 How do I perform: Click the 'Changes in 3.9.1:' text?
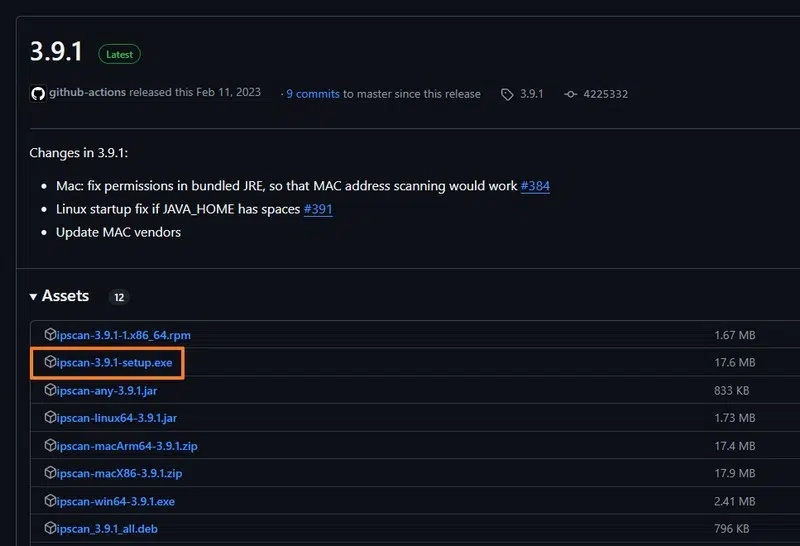(x=79, y=153)
